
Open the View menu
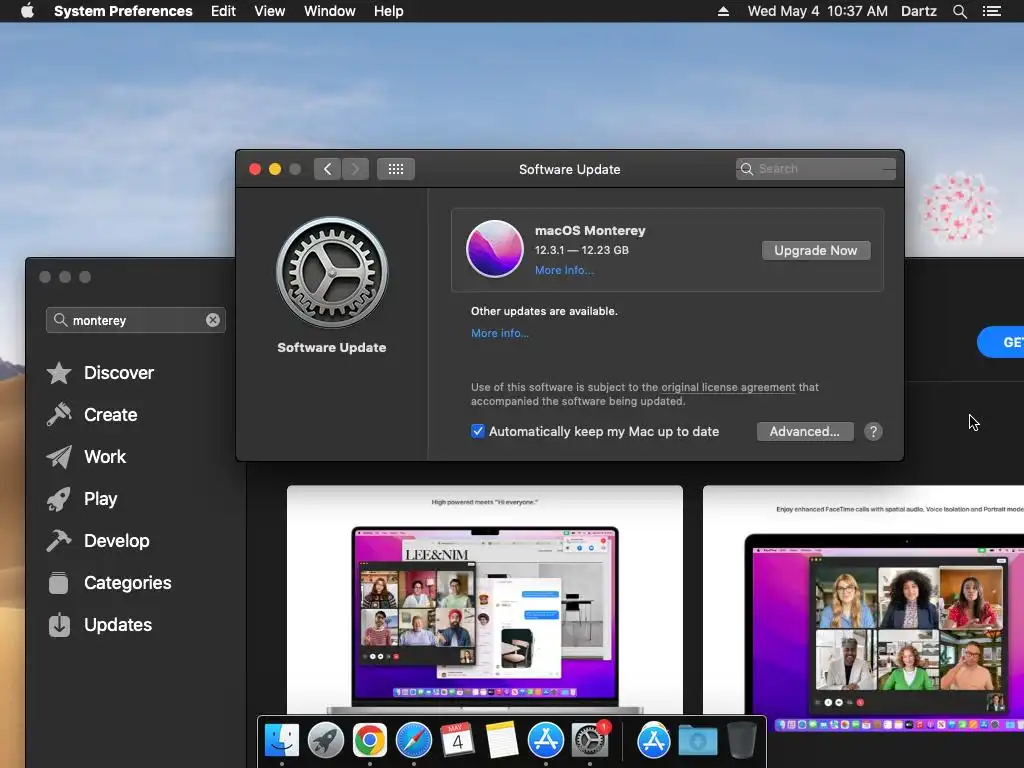pos(270,11)
